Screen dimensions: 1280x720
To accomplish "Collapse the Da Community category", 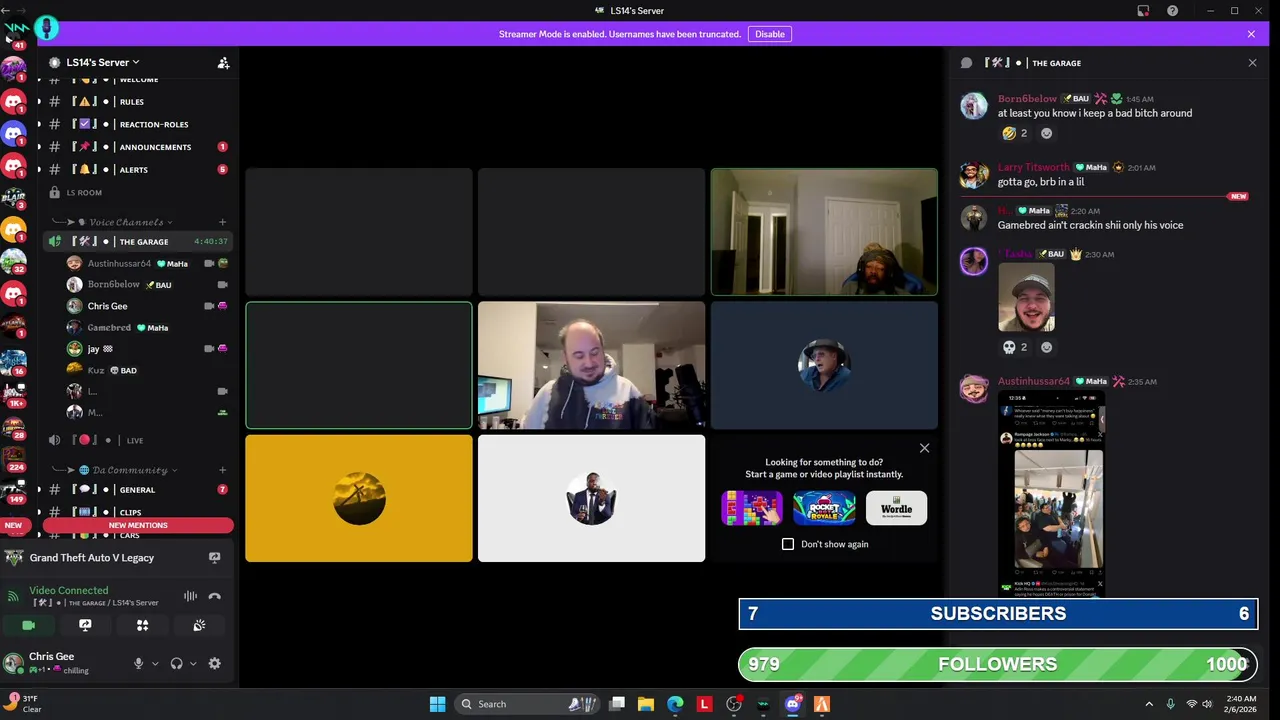I will 128,470.
